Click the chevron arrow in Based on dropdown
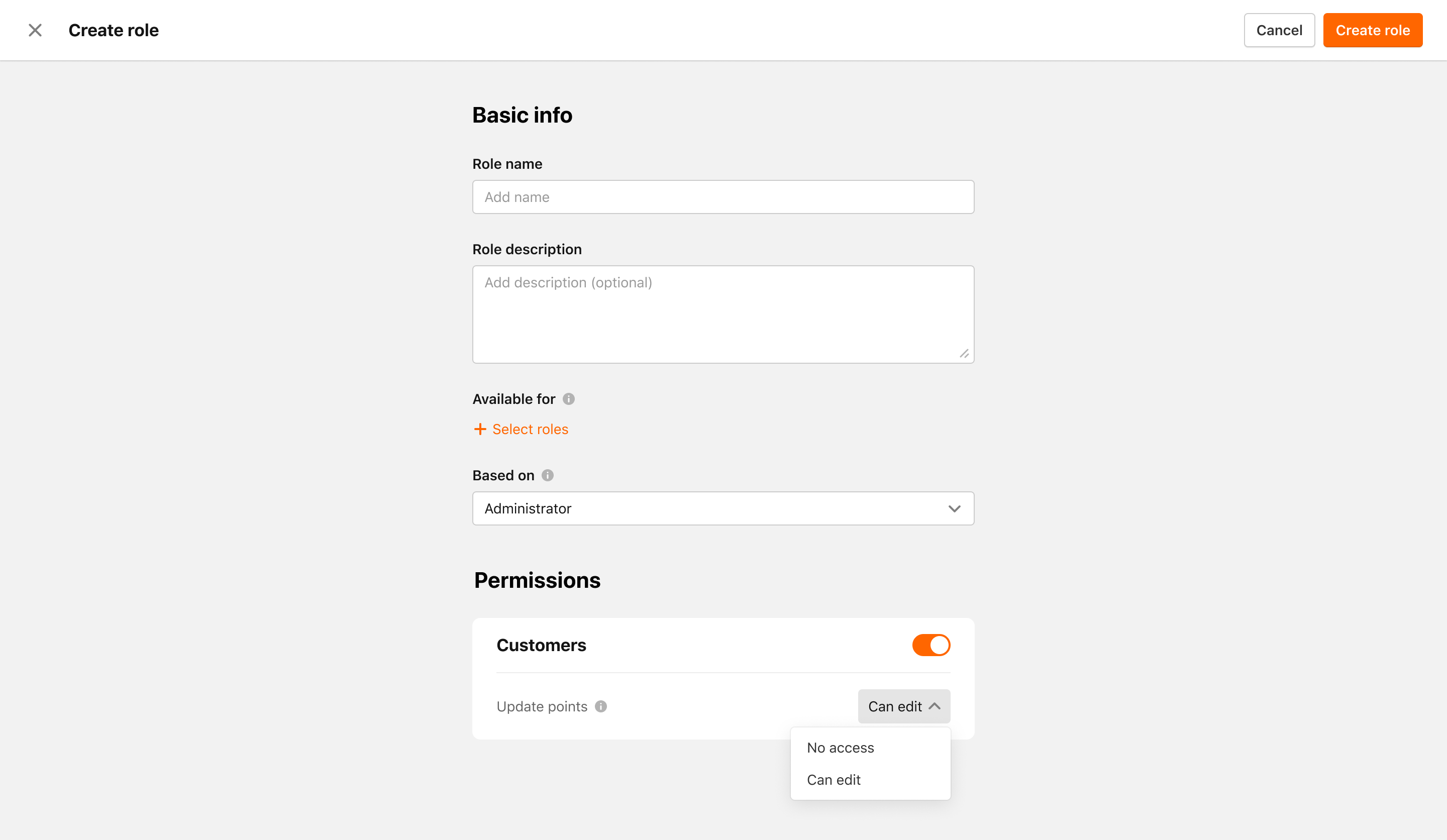The image size is (1447, 840). pyautogui.click(x=954, y=509)
